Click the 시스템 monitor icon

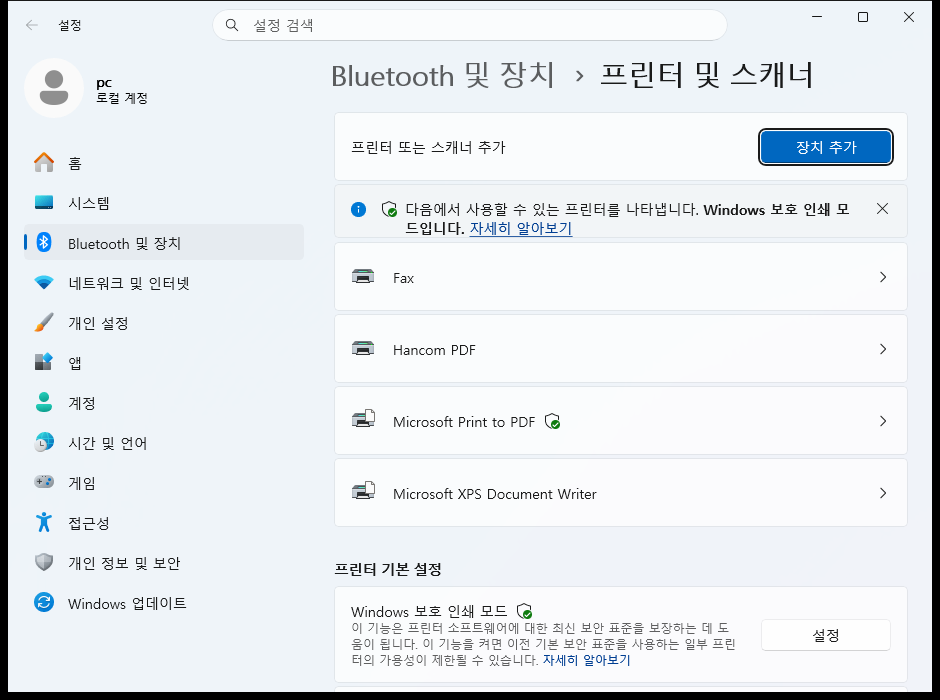pos(44,203)
